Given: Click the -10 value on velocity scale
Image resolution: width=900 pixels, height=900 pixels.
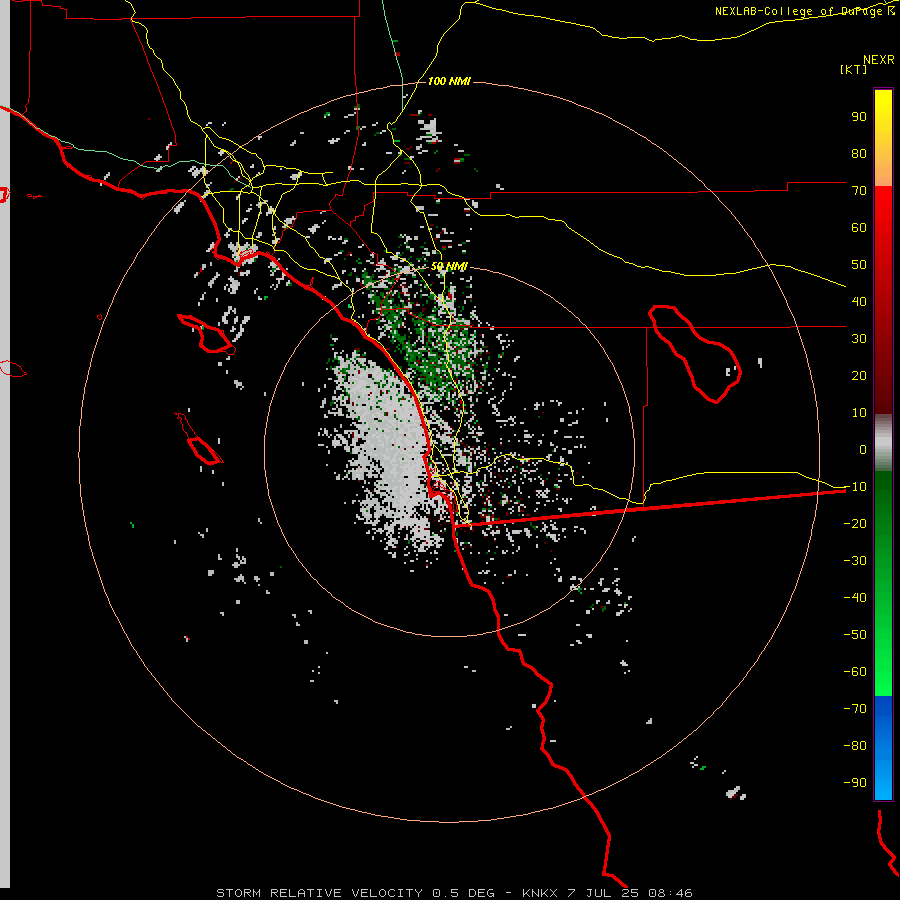Looking at the screenshot, I should [x=855, y=487].
